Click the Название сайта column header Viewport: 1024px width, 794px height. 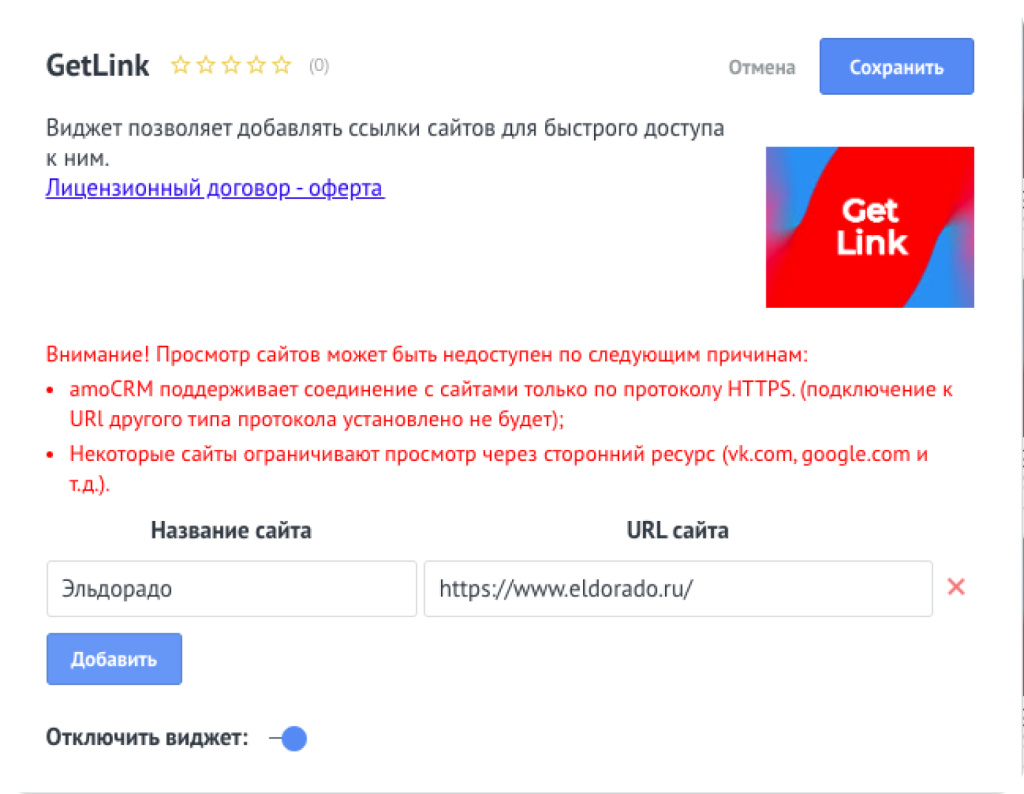point(231,530)
